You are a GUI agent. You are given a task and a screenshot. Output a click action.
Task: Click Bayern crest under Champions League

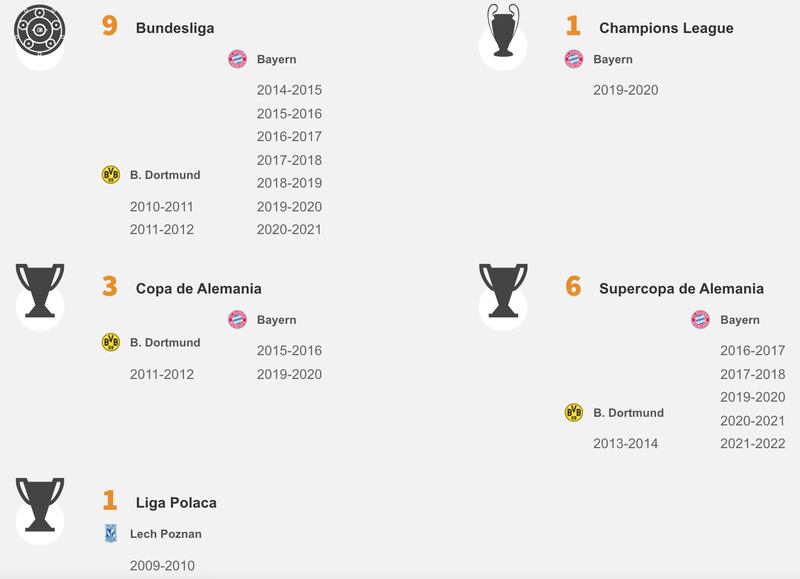573,59
